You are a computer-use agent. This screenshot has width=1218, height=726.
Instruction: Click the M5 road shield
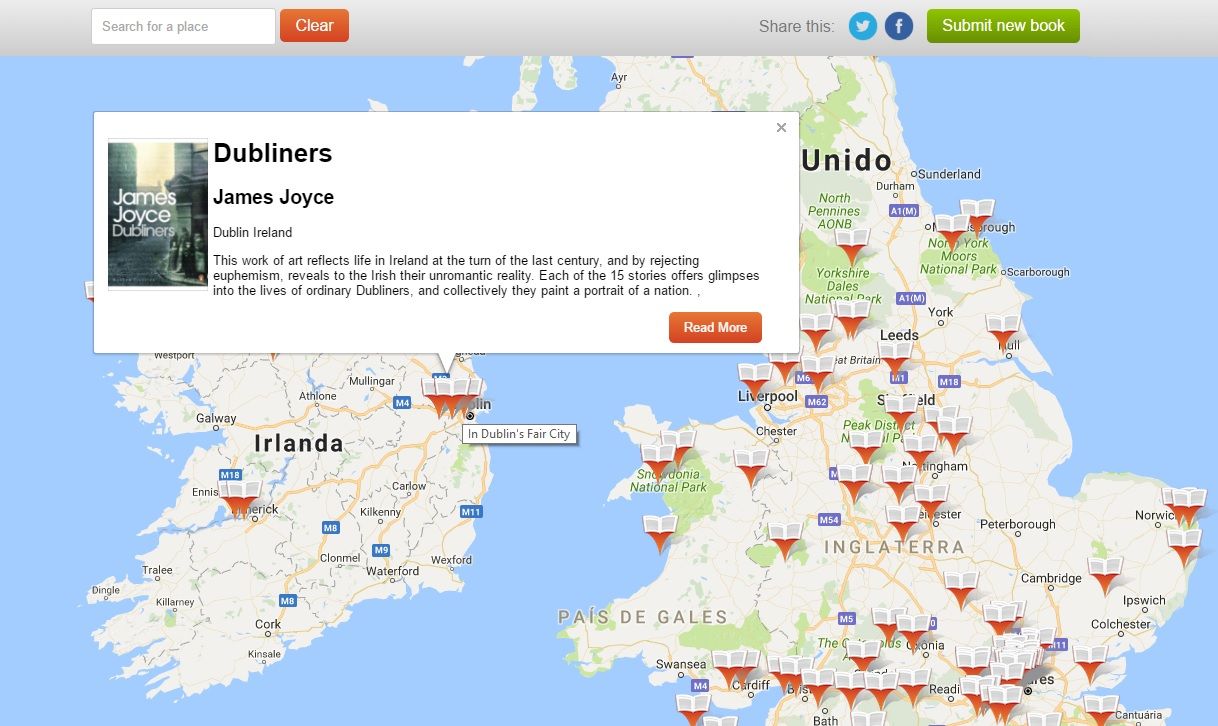847,618
